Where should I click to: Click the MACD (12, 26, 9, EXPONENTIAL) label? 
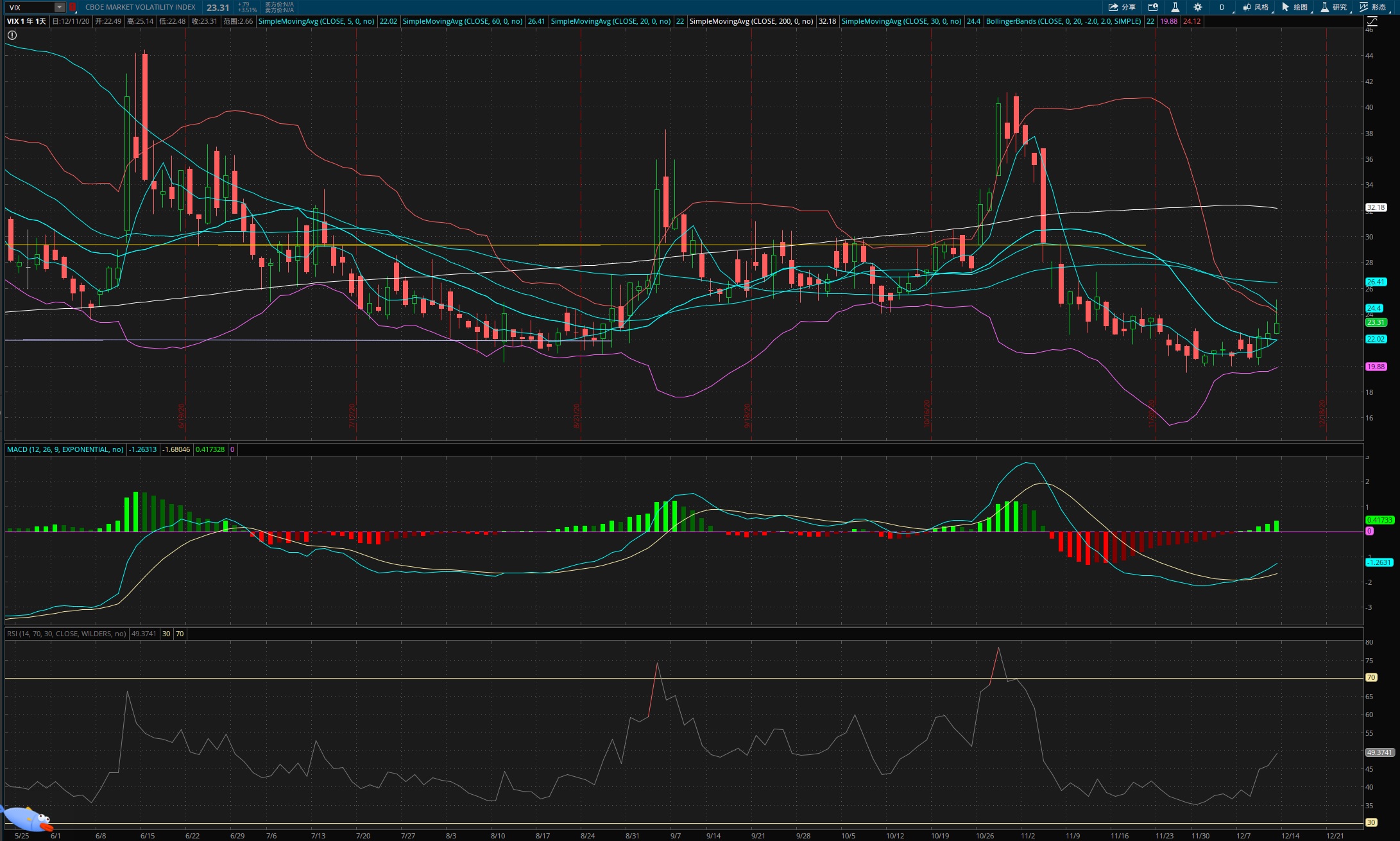pos(65,449)
